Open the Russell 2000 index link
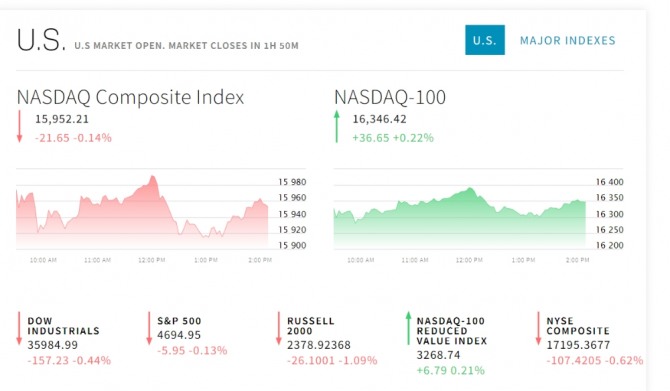 coord(311,326)
